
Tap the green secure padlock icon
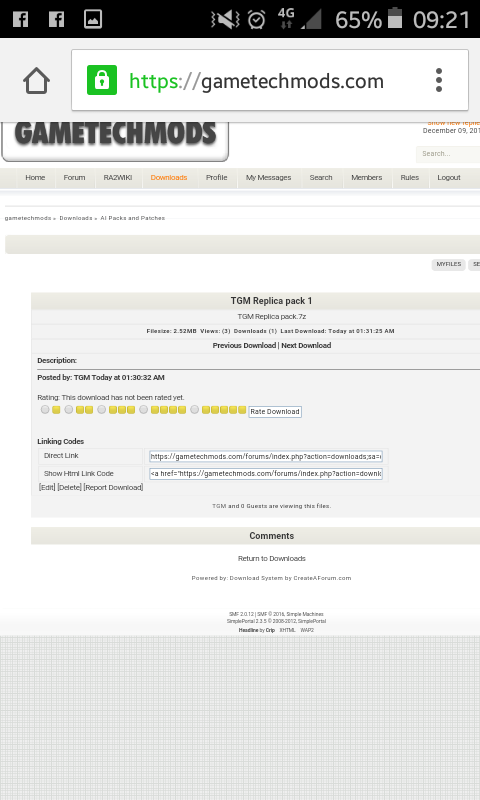click(x=102, y=80)
